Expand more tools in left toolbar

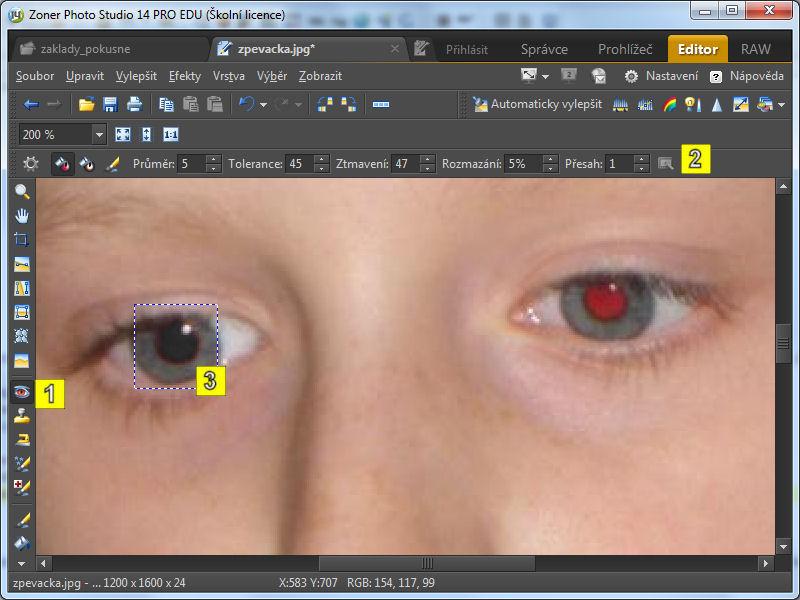21,564
